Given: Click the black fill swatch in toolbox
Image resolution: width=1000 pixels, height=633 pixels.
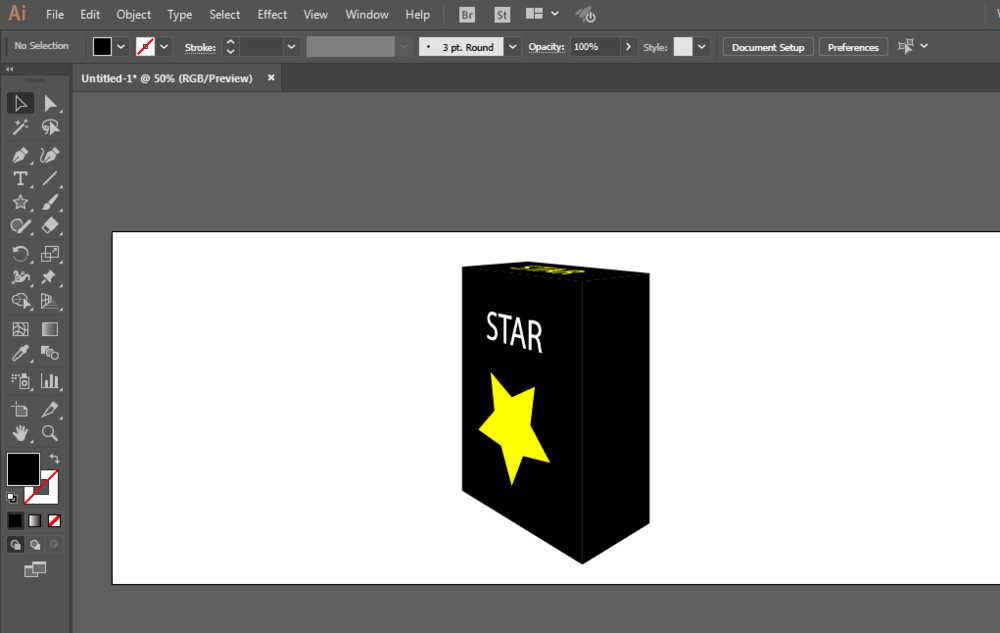Looking at the screenshot, I should coord(22,469).
